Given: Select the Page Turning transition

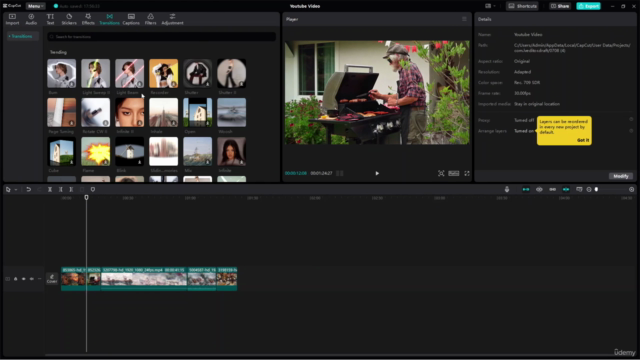Looking at the screenshot, I should click(62, 112).
